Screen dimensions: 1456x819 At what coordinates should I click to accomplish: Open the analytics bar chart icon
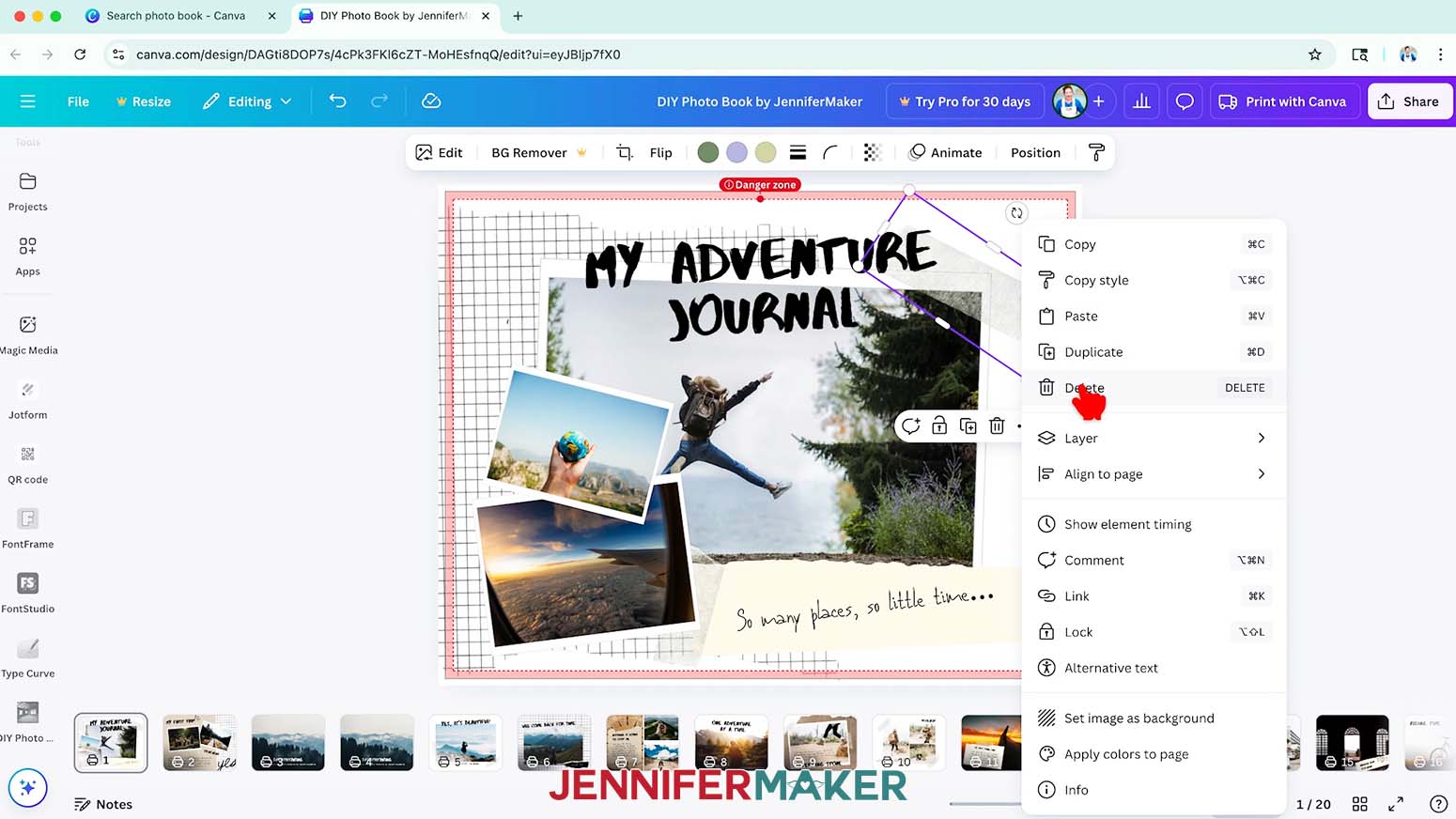(1141, 101)
